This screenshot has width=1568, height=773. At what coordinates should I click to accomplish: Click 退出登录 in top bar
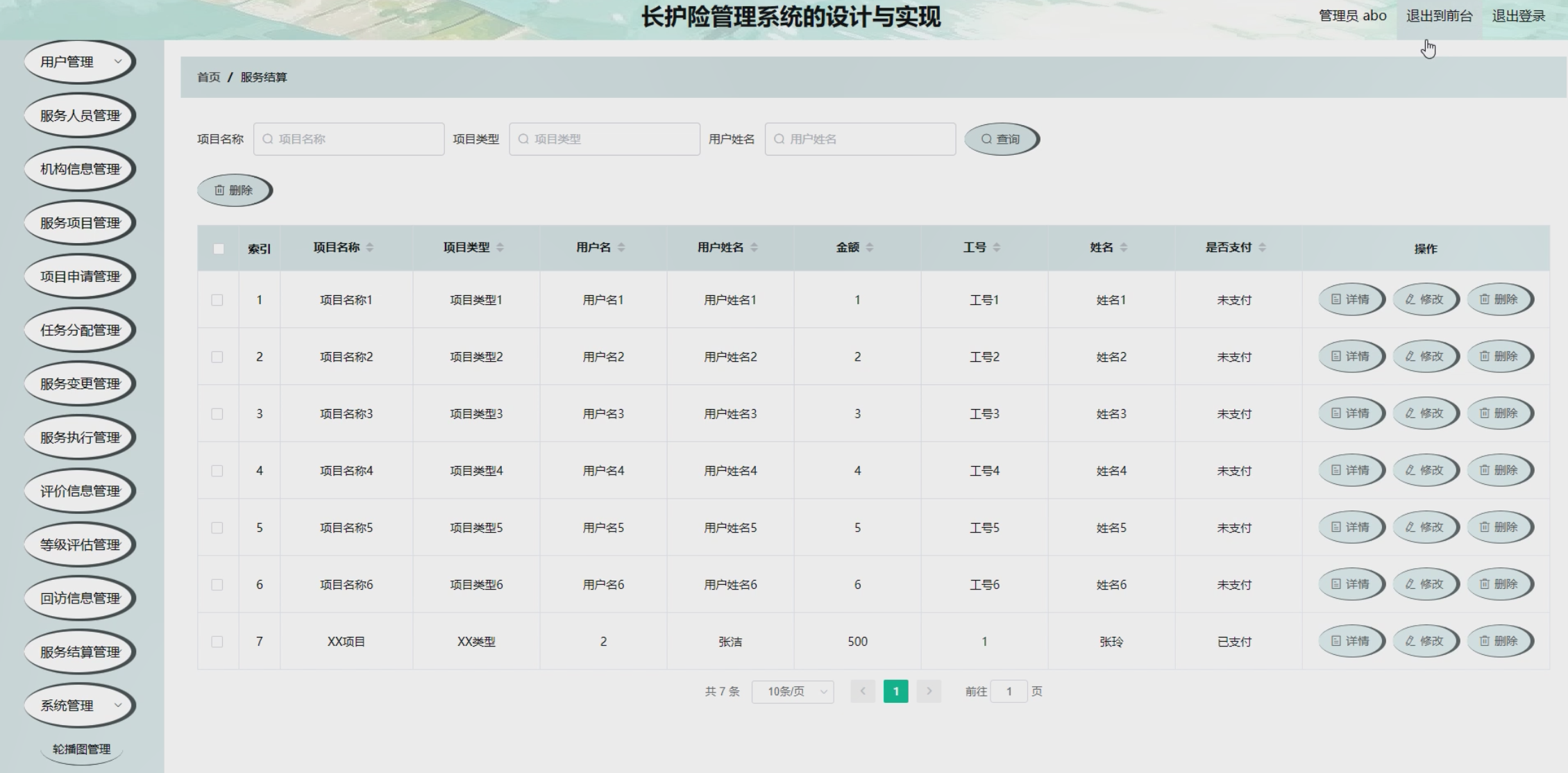[1519, 16]
